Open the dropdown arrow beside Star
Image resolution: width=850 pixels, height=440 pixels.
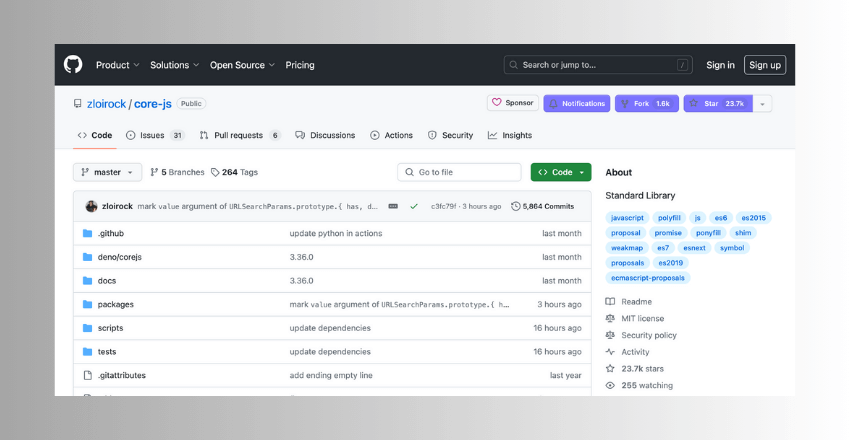click(x=763, y=103)
